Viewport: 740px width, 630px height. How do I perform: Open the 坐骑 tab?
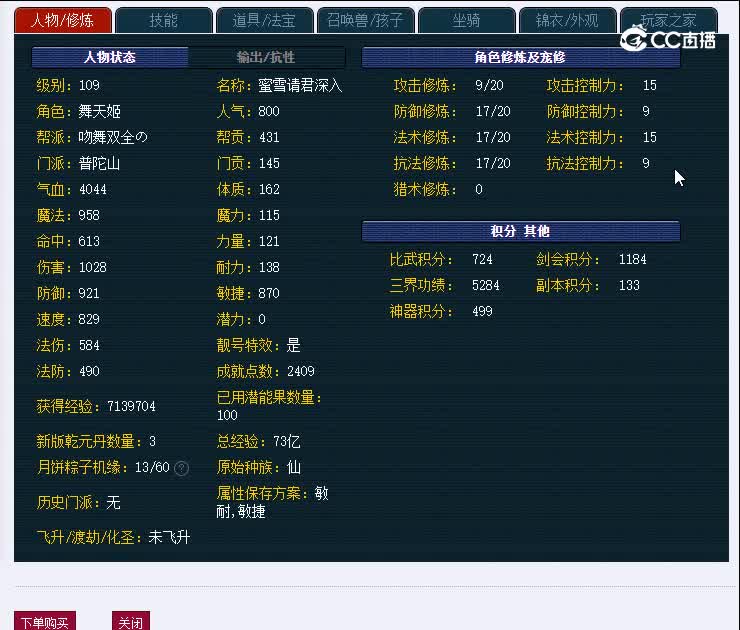pyautogui.click(x=467, y=20)
